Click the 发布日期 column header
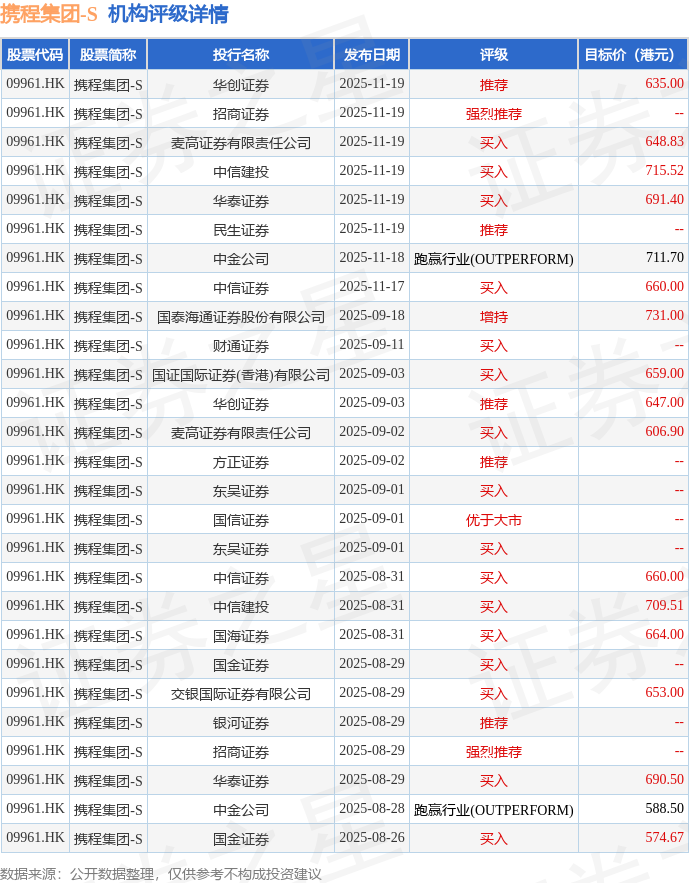Screen dimensions: 689x883 tap(372, 55)
